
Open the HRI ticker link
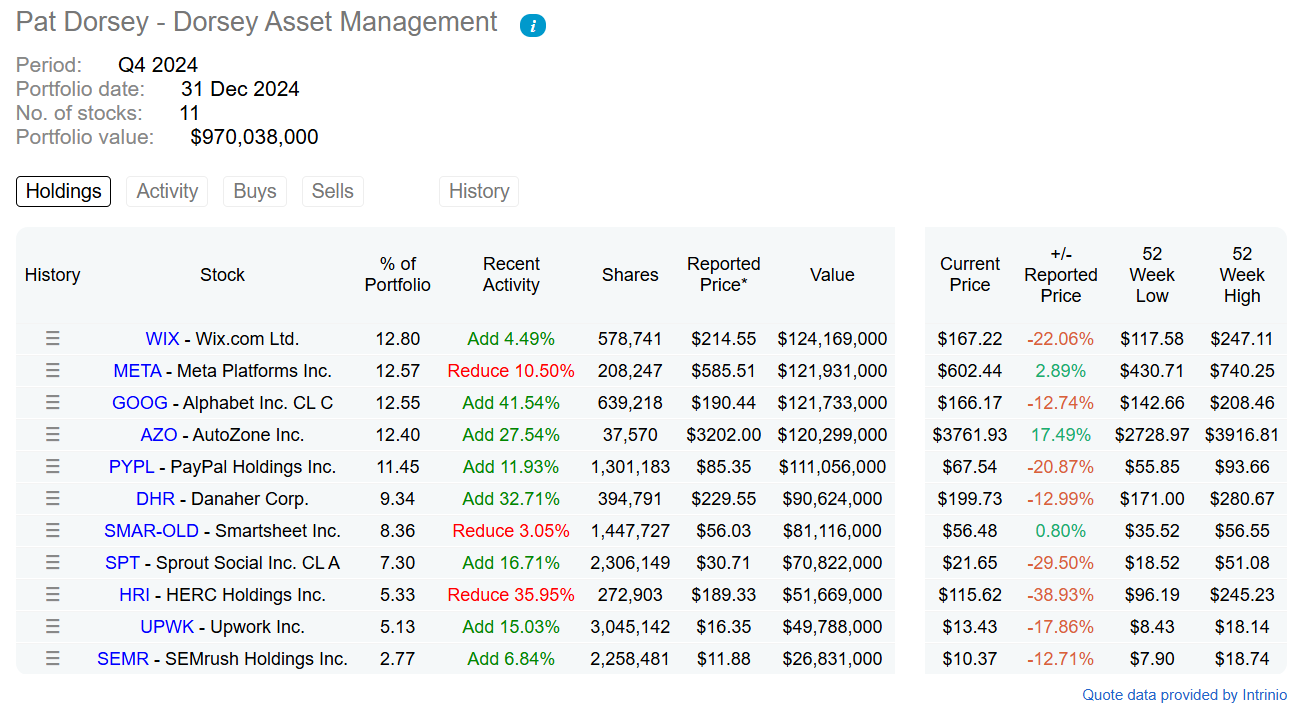pyautogui.click(x=134, y=595)
